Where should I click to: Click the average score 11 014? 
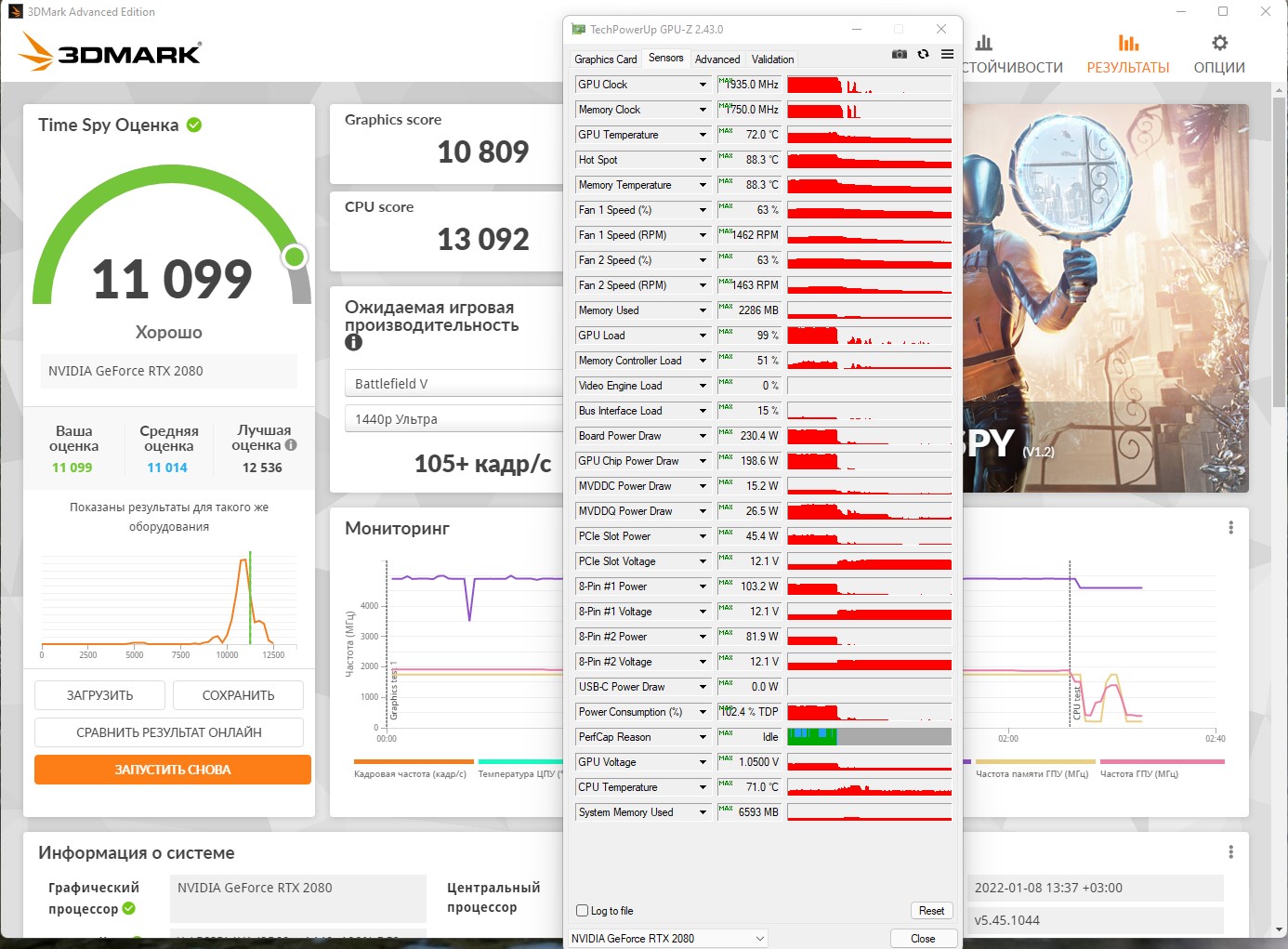point(167,468)
